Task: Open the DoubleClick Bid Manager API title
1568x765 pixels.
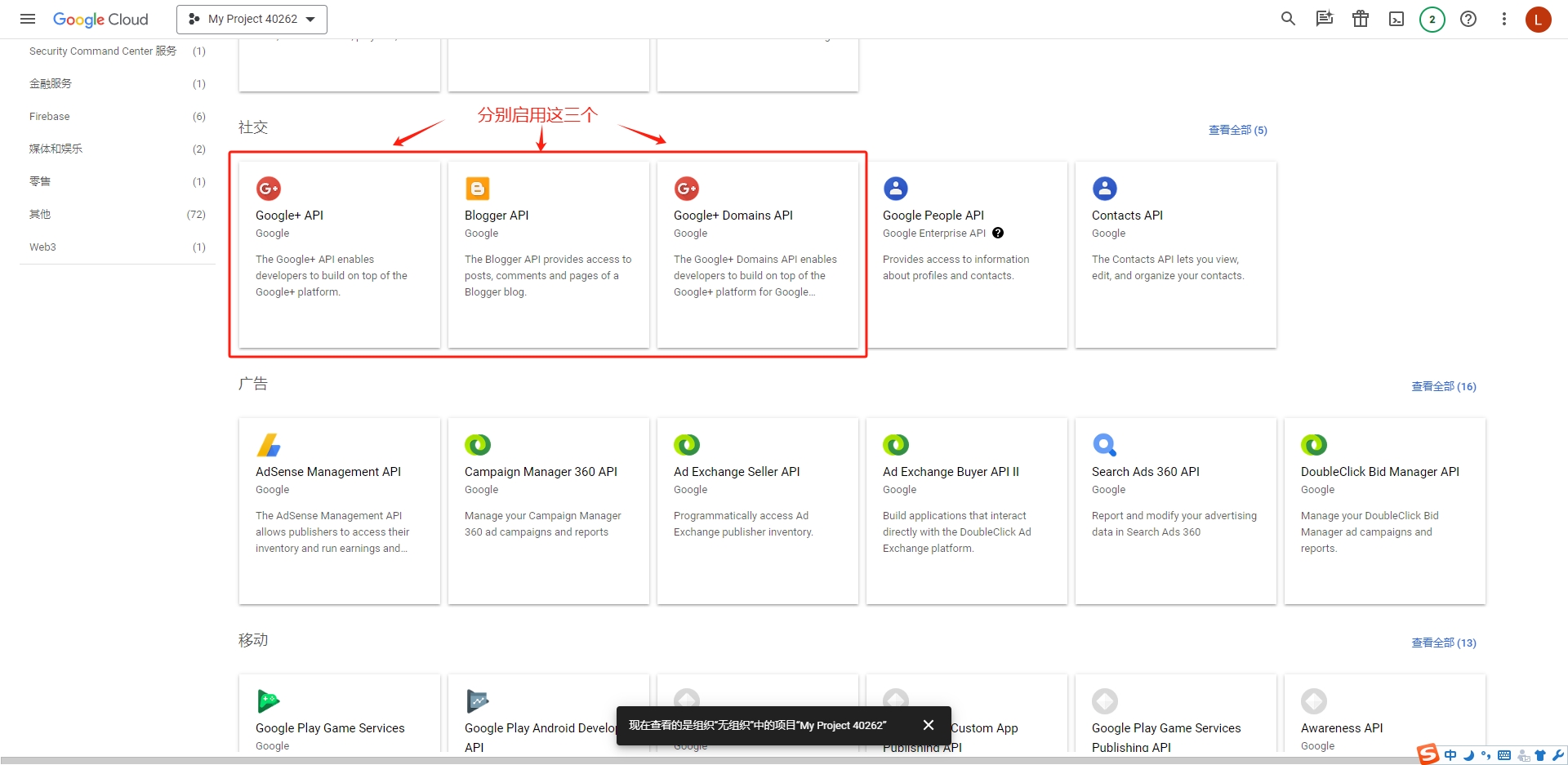Action: [1380, 472]
